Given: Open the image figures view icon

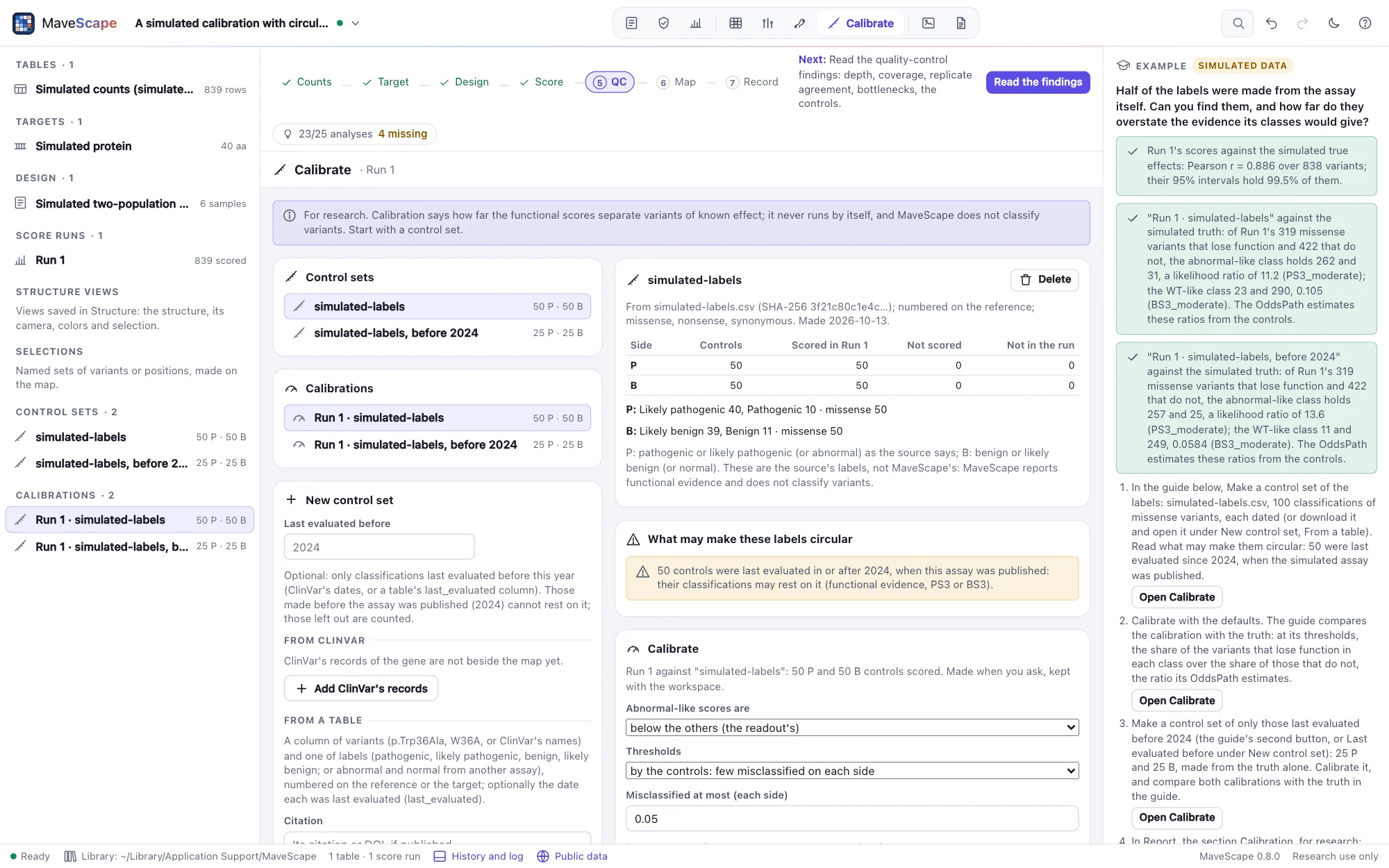Looking at the screenshot, I should point(929,23).
